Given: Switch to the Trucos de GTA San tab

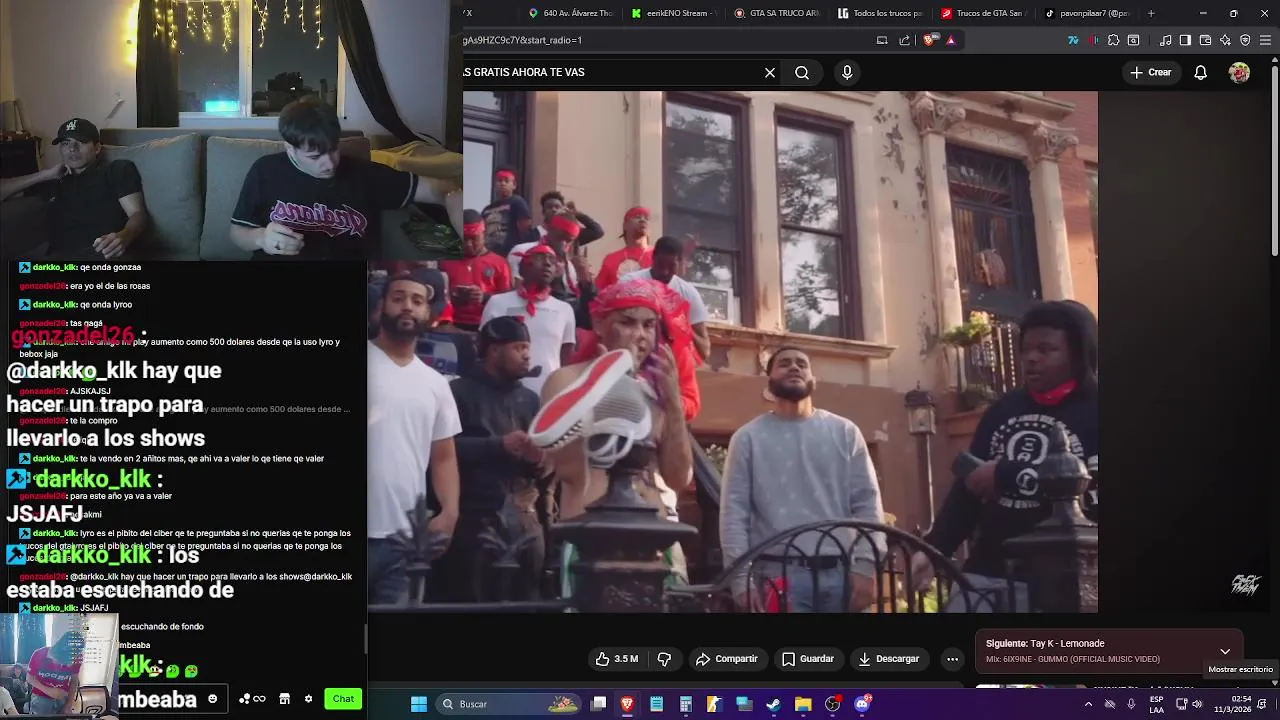Looking at the screenshot, I should [983, 13].
